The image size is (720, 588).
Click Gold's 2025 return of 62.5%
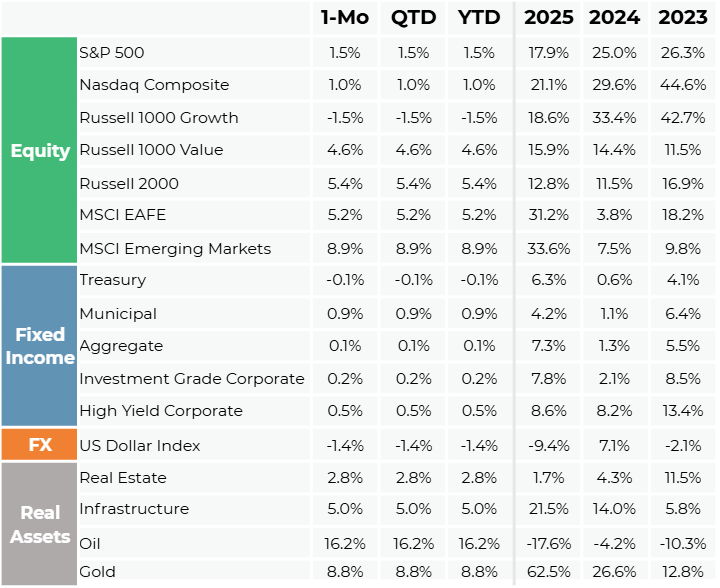coord(551,573)
